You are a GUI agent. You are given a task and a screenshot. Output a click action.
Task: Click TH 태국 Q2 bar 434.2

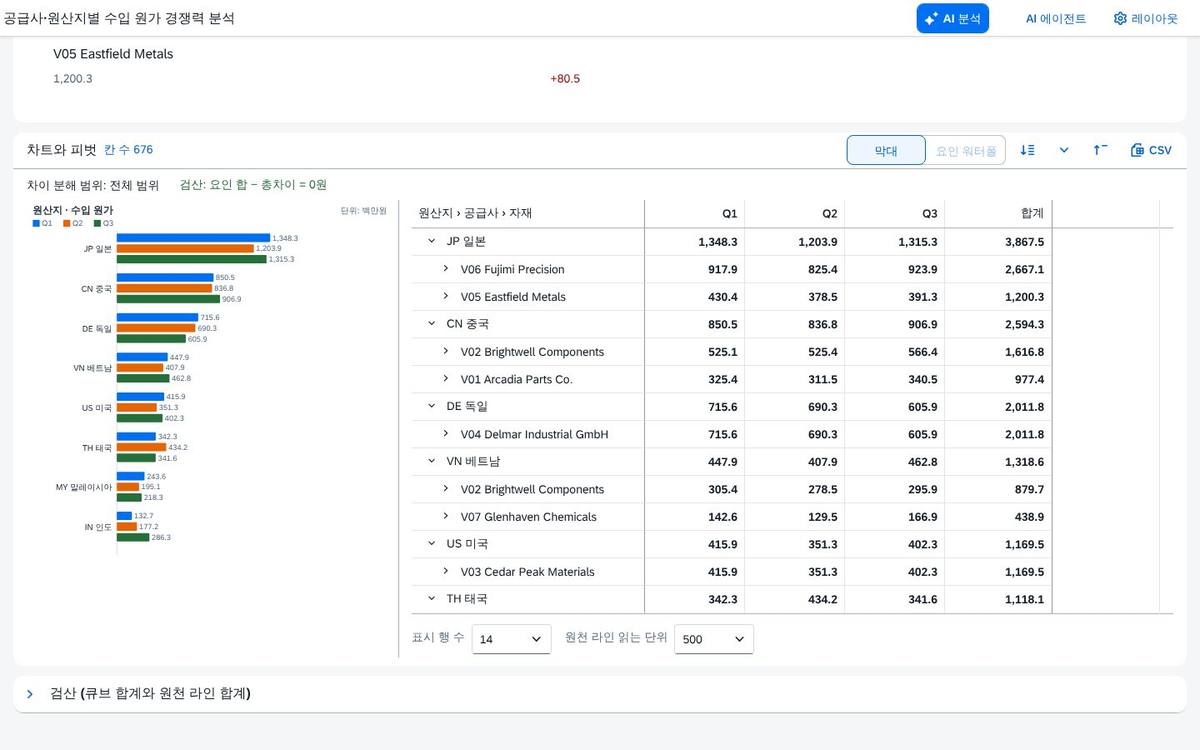[142, 447]
